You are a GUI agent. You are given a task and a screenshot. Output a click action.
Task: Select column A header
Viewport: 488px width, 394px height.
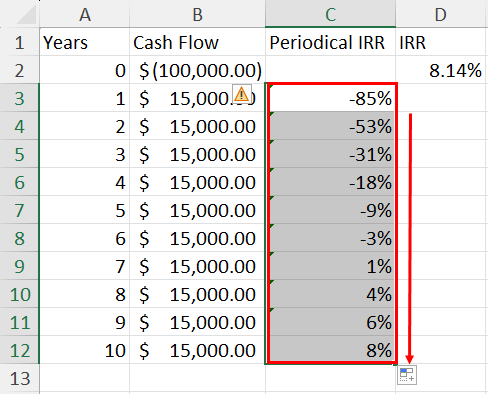coord(85,14)
